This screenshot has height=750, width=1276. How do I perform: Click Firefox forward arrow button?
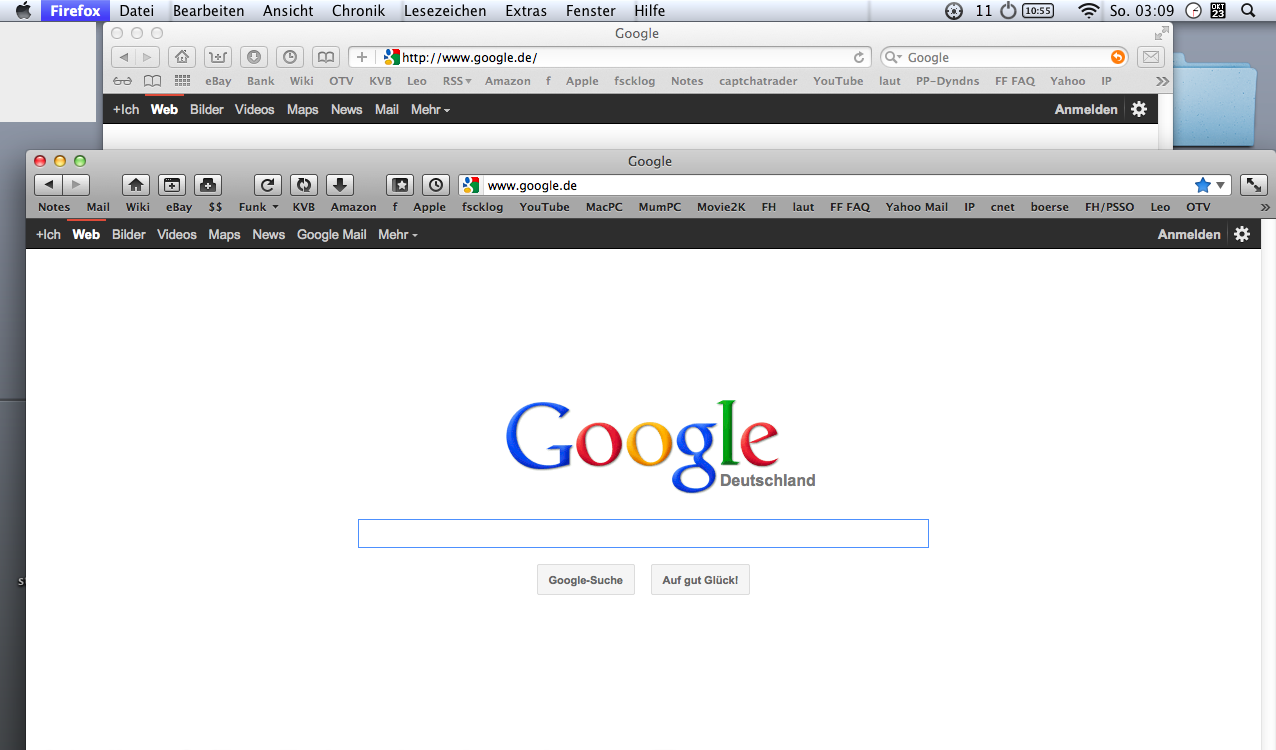click(x=76, y=185)
